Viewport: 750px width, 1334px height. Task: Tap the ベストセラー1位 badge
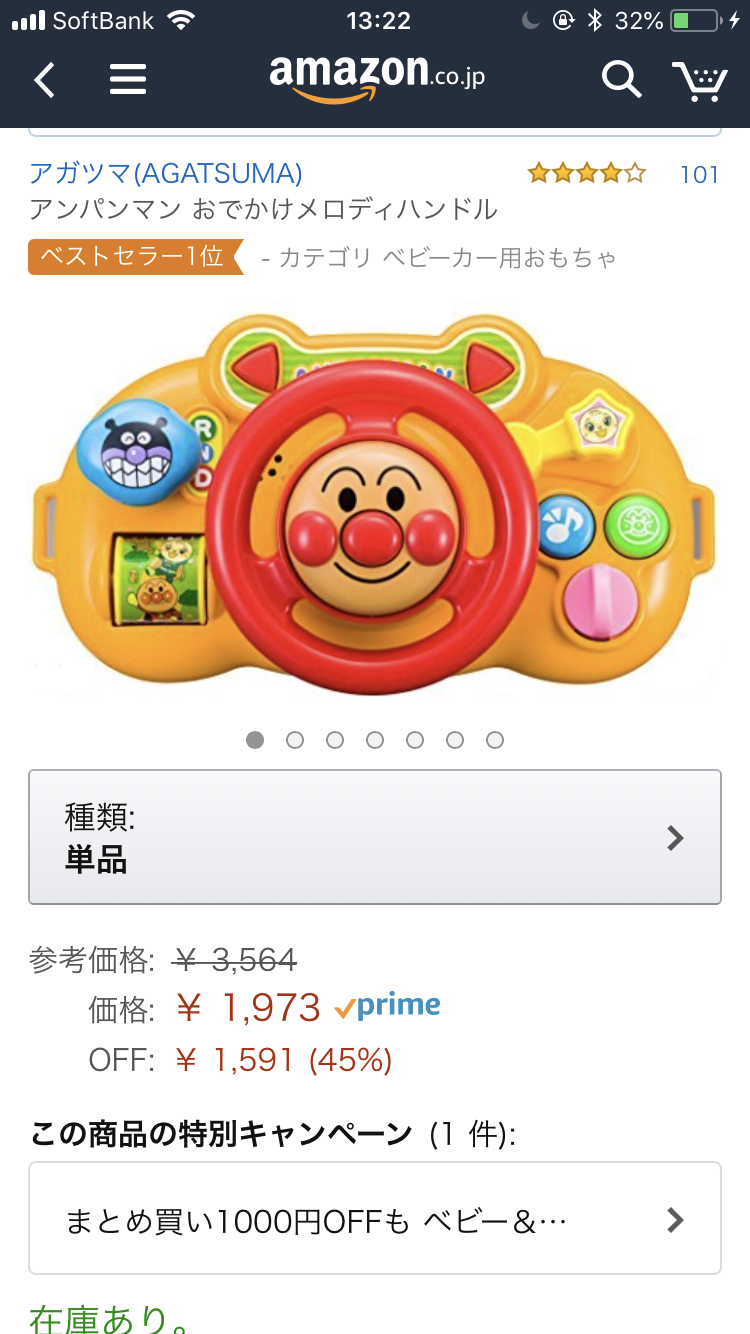(x=135, y=257)
